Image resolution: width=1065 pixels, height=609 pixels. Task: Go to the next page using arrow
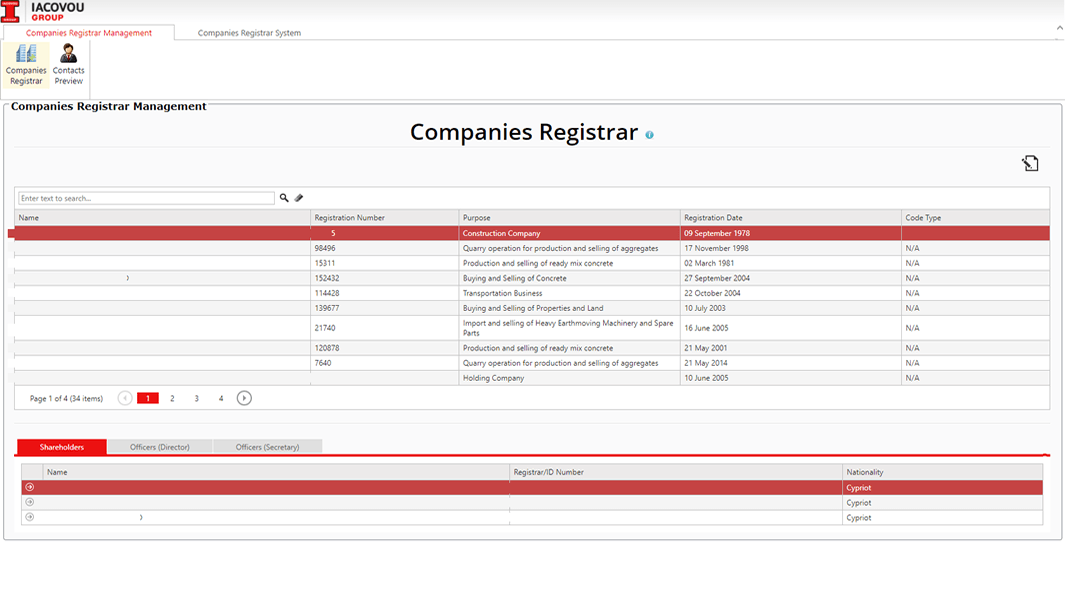(x=244, y=398)
